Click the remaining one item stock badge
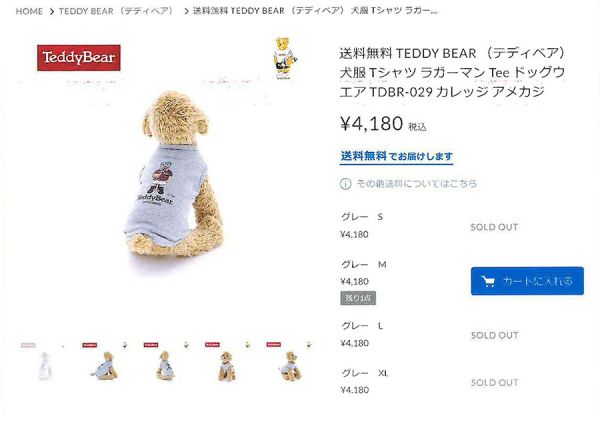This screenshot has height=430, width=600. pyautogui.click(x=358, y=298)
